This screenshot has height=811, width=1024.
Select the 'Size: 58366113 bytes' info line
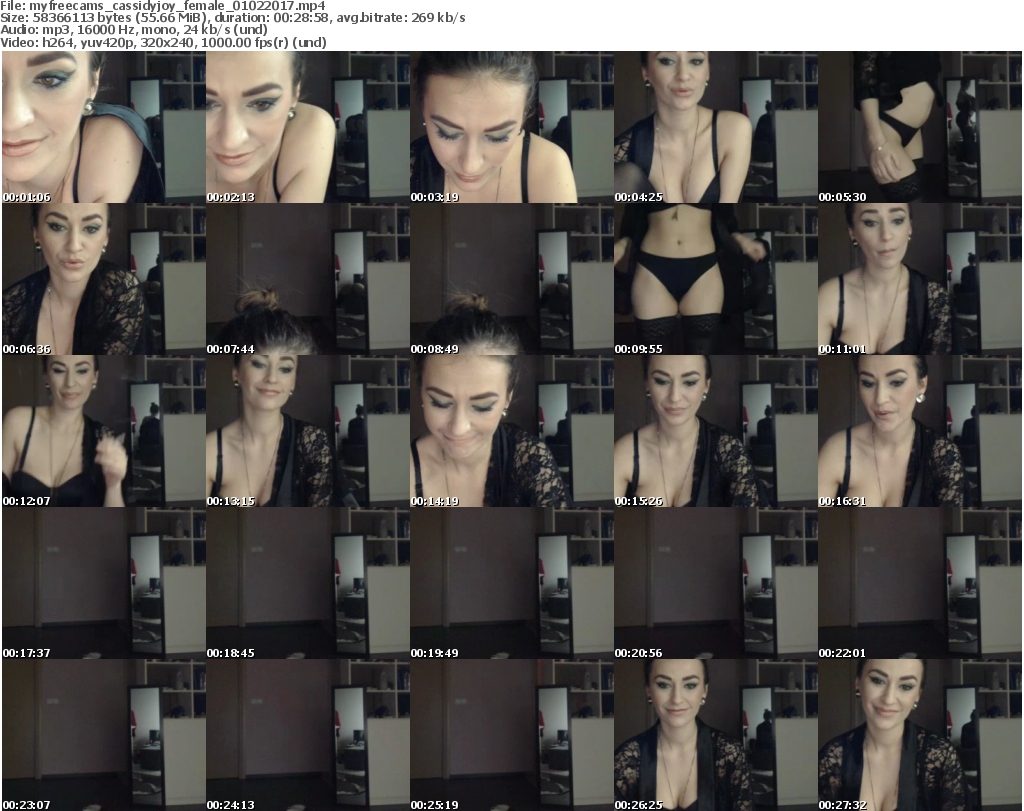click(x=232, y=18)
